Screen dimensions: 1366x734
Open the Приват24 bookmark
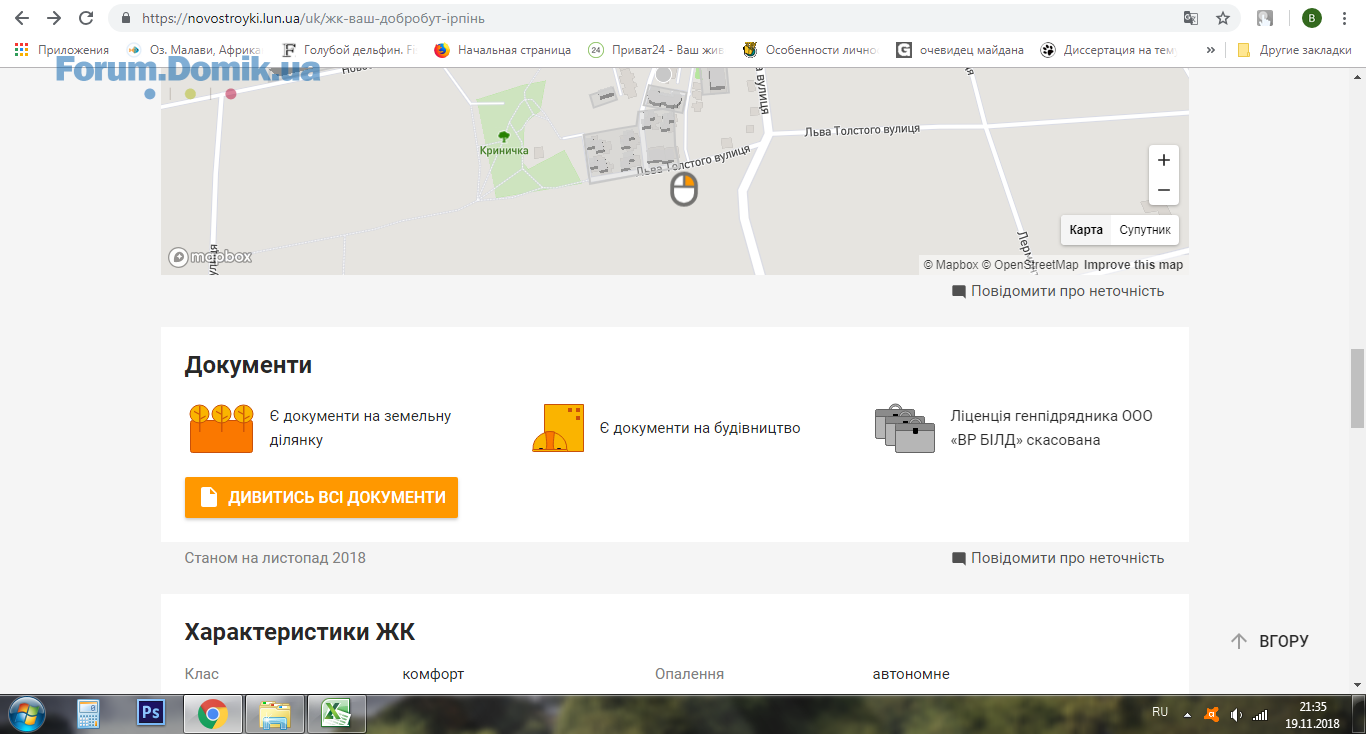(656, 49)
